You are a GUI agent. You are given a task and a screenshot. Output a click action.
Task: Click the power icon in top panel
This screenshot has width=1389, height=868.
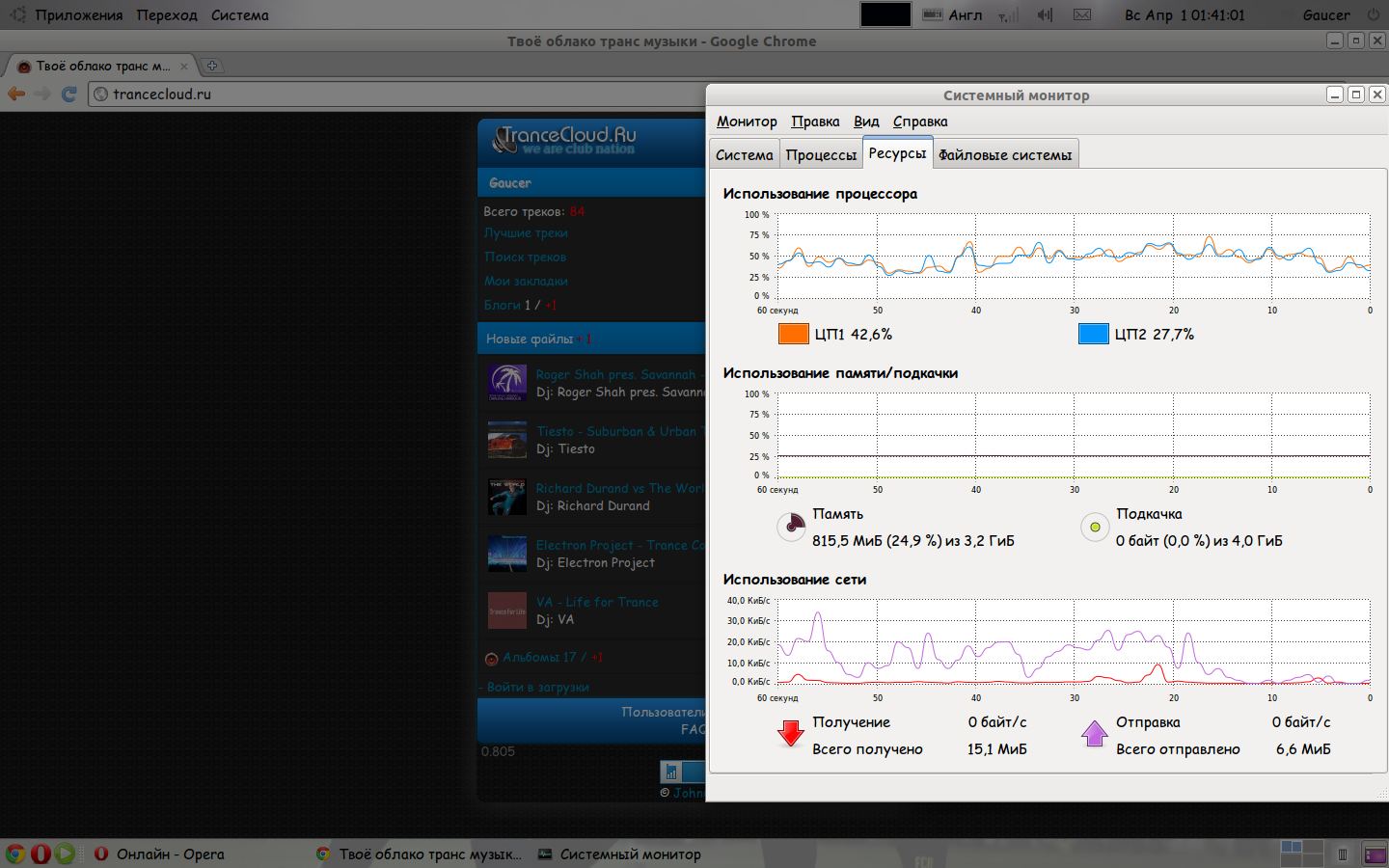tap(1374, 14)
